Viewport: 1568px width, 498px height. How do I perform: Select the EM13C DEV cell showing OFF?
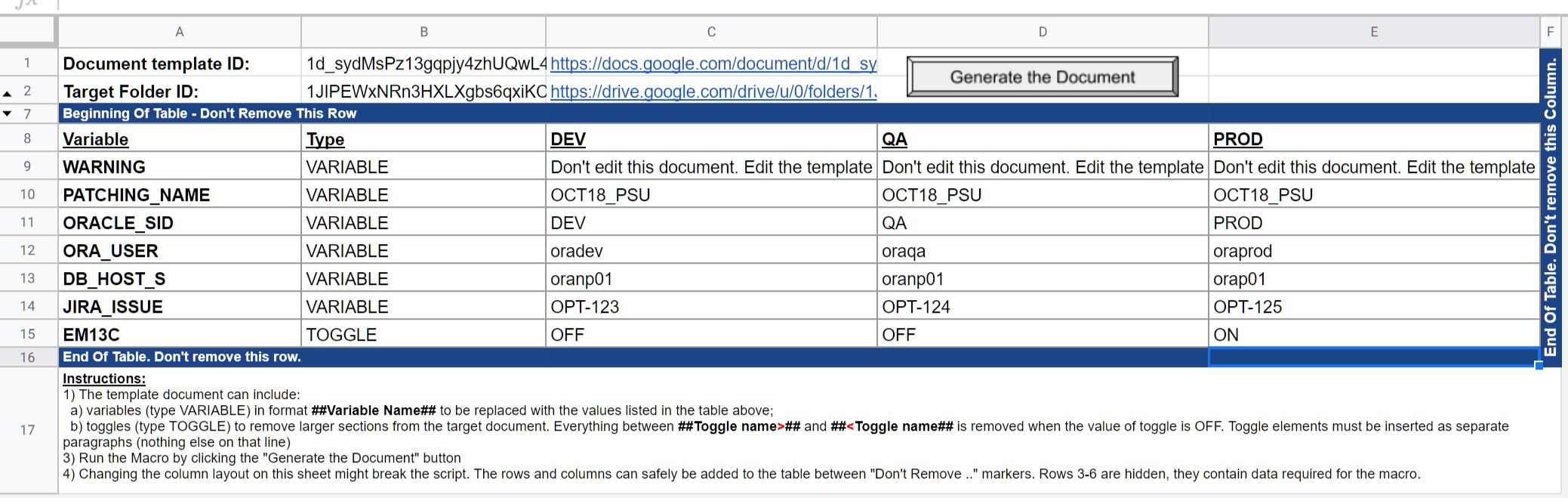click(x=710, y=335)
